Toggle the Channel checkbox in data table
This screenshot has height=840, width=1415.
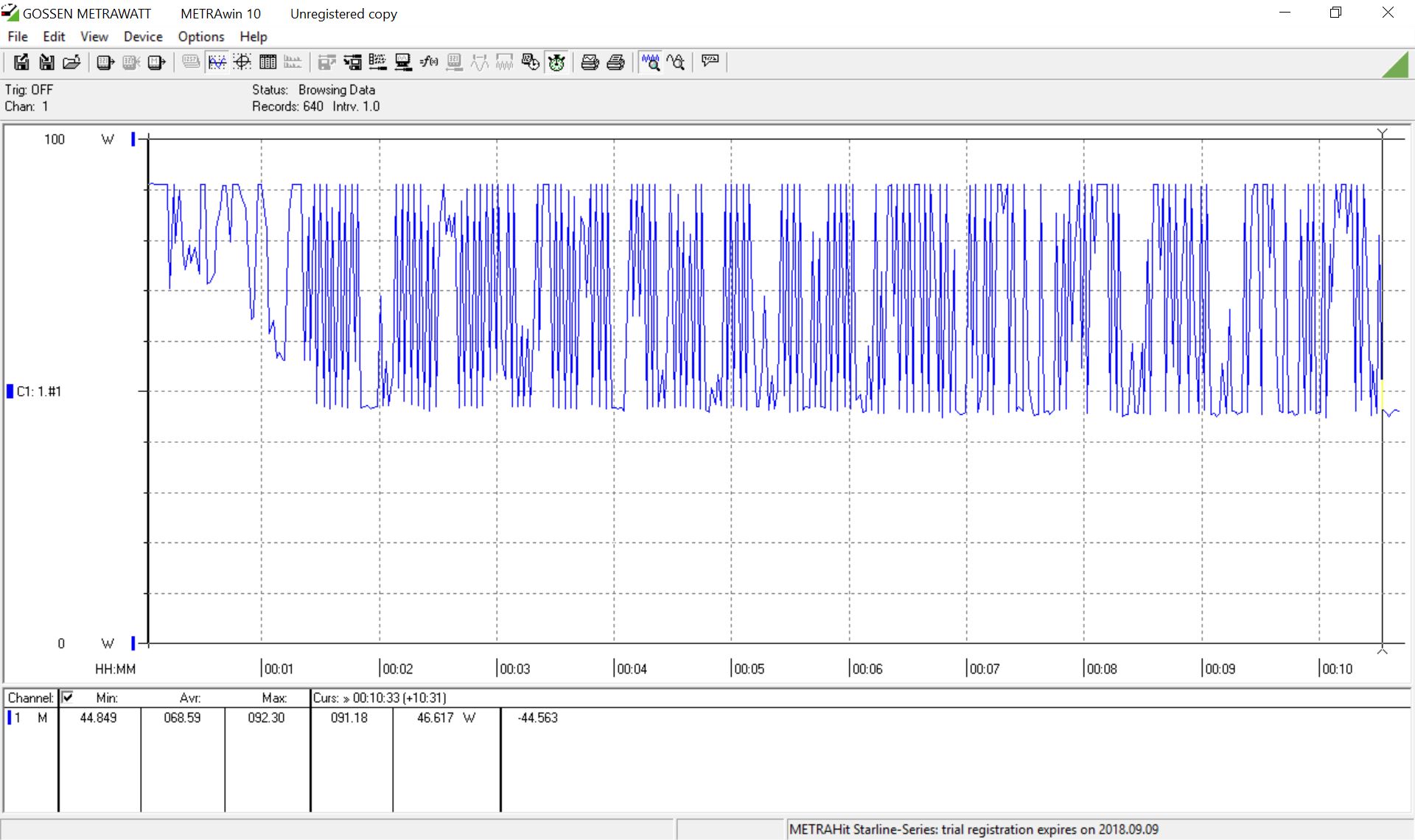click(68, 697)
